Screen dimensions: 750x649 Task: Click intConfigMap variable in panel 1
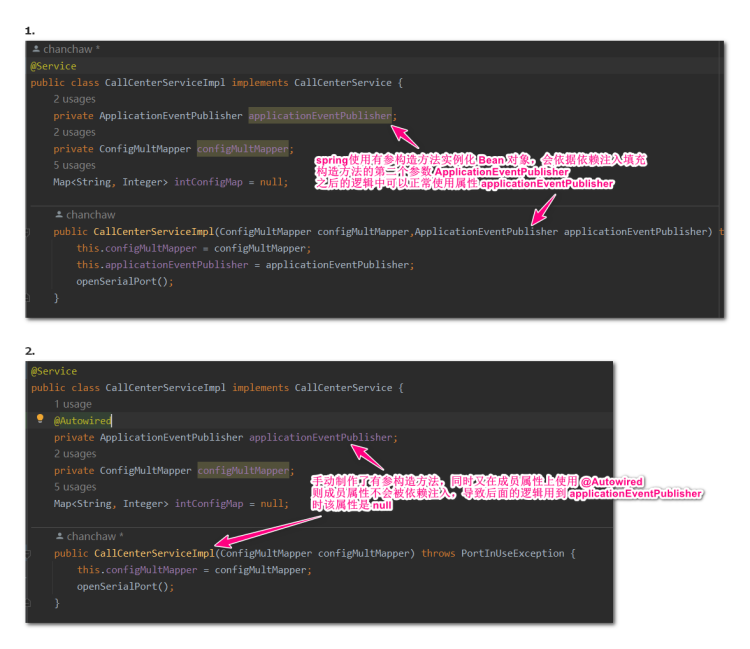(x=208, y=182)
